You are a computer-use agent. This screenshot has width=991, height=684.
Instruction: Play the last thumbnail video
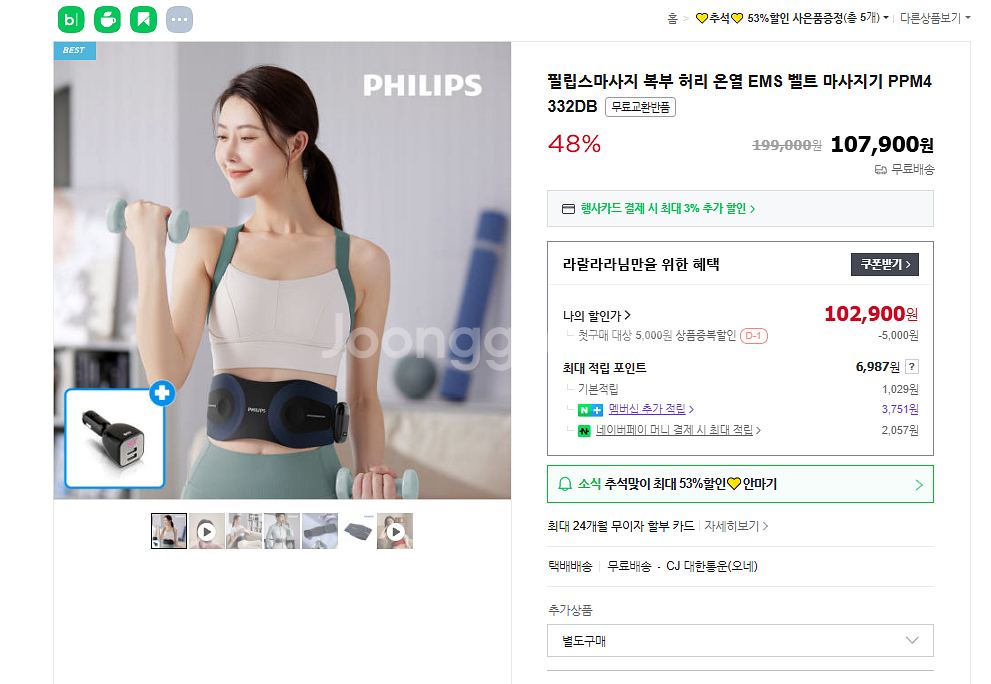tap(395, 531)
